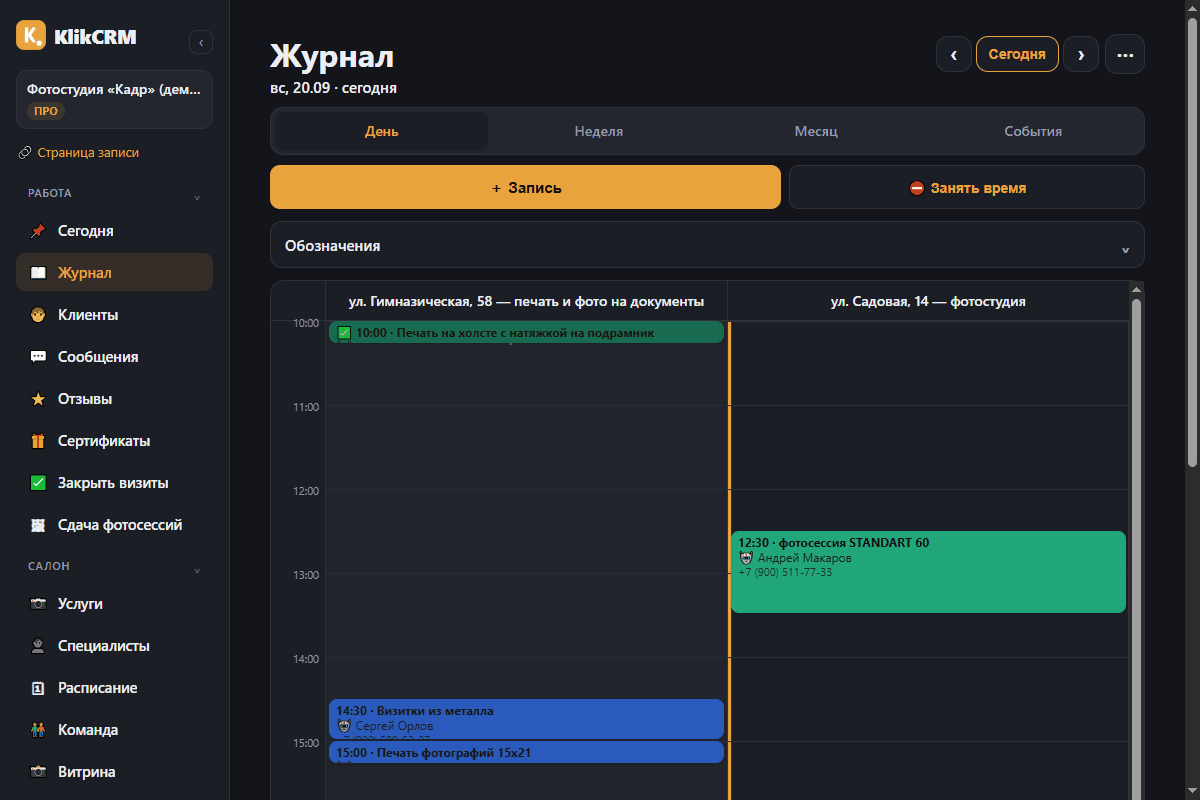Click the + Запись button
This screenshot has height=800, width=1200.
coord(525,187)
